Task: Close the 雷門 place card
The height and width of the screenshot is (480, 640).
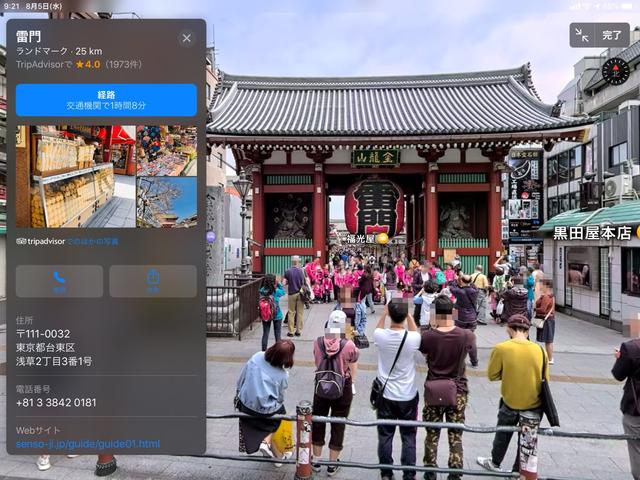Action: [x=186, y=38]
